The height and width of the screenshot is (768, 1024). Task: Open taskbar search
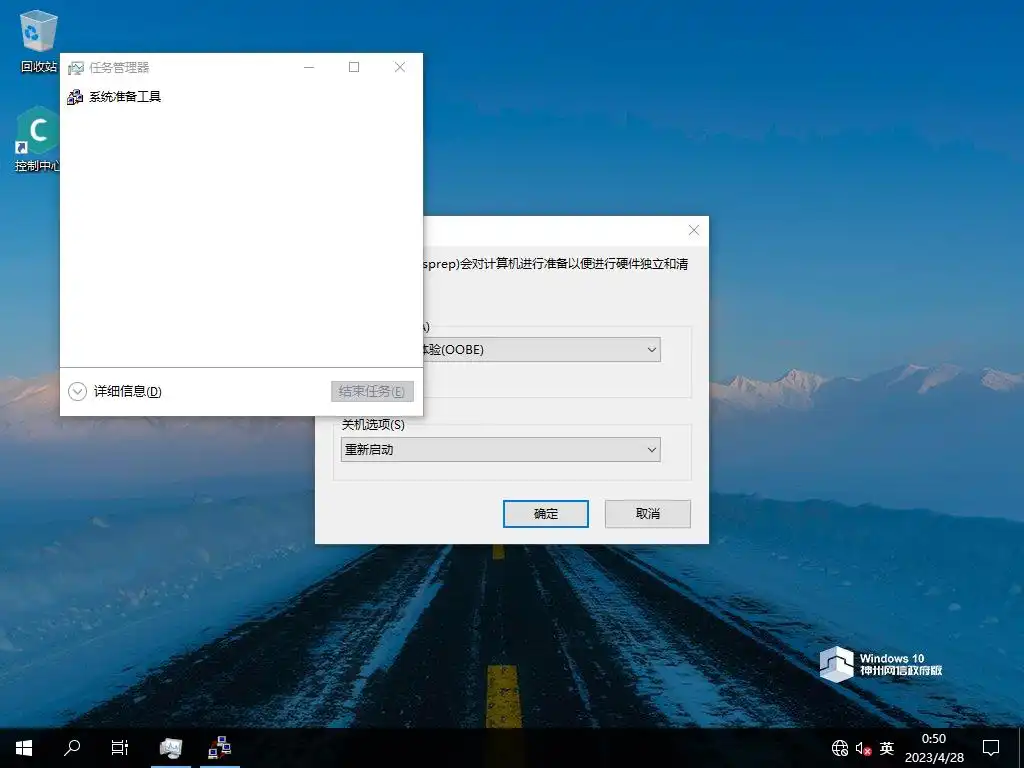(72, 748)
